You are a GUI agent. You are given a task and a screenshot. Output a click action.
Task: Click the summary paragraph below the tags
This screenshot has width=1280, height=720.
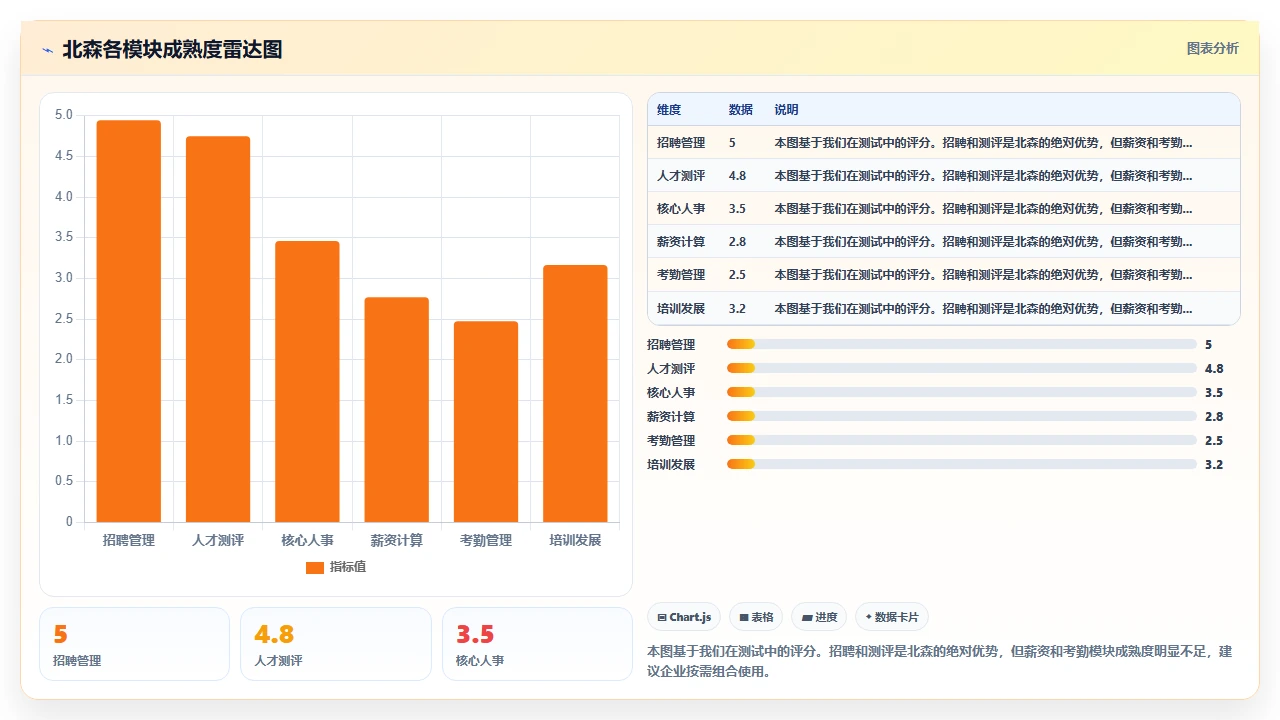tap(940, 661)
